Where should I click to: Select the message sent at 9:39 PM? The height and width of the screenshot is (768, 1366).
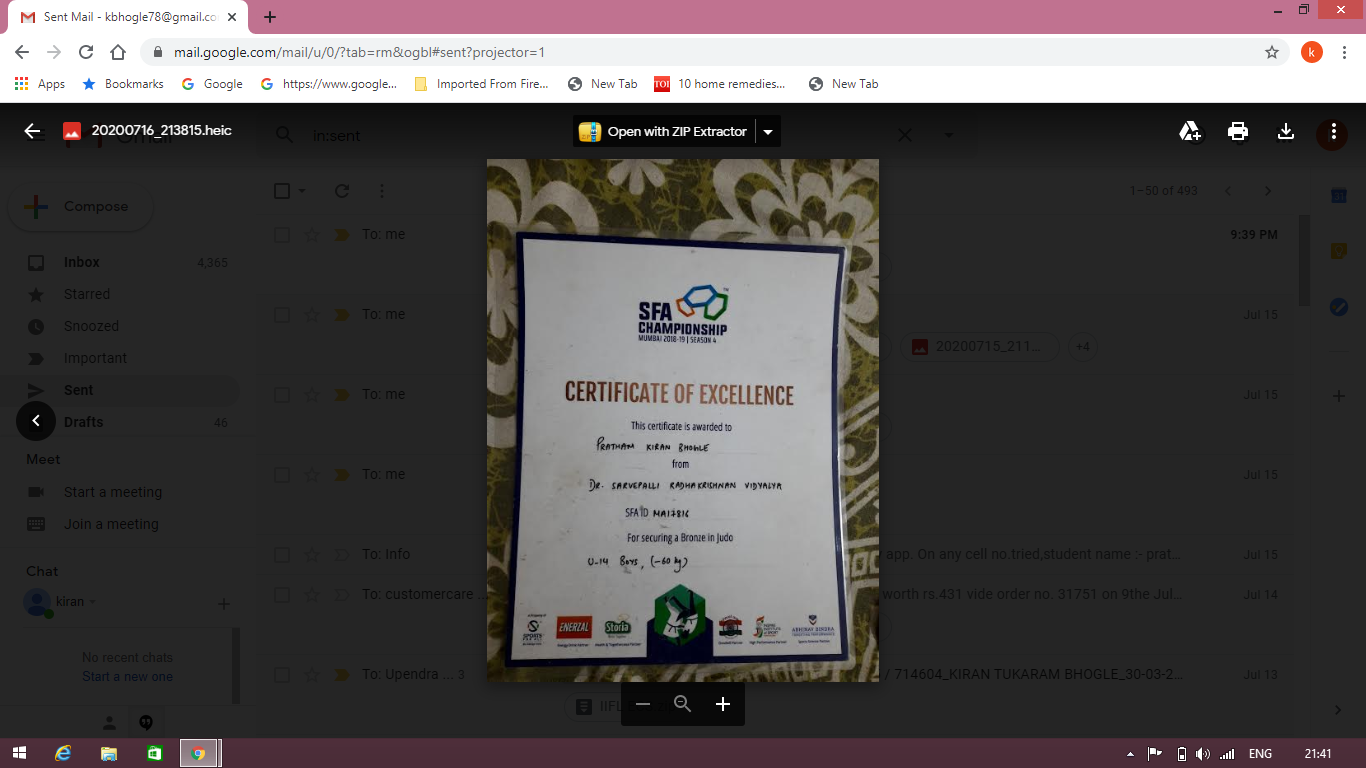[282, 235]
